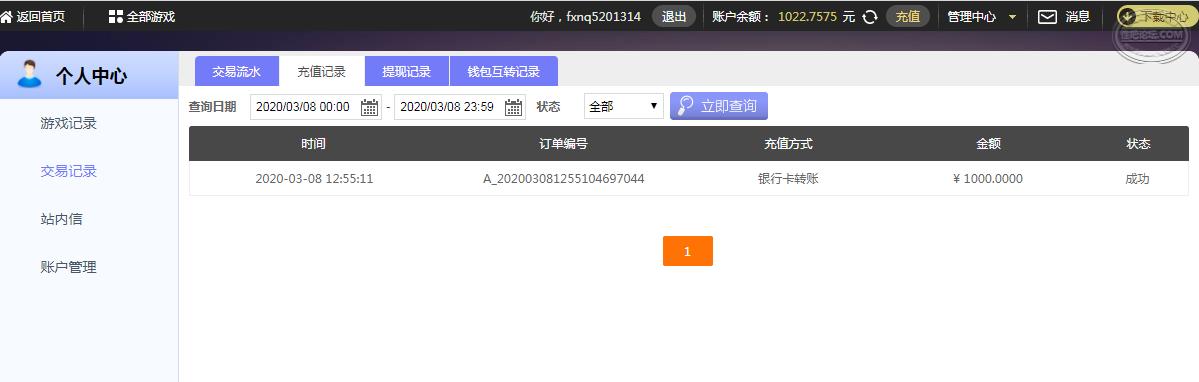Open the 钱包互转记录 tab

point(504,72)
